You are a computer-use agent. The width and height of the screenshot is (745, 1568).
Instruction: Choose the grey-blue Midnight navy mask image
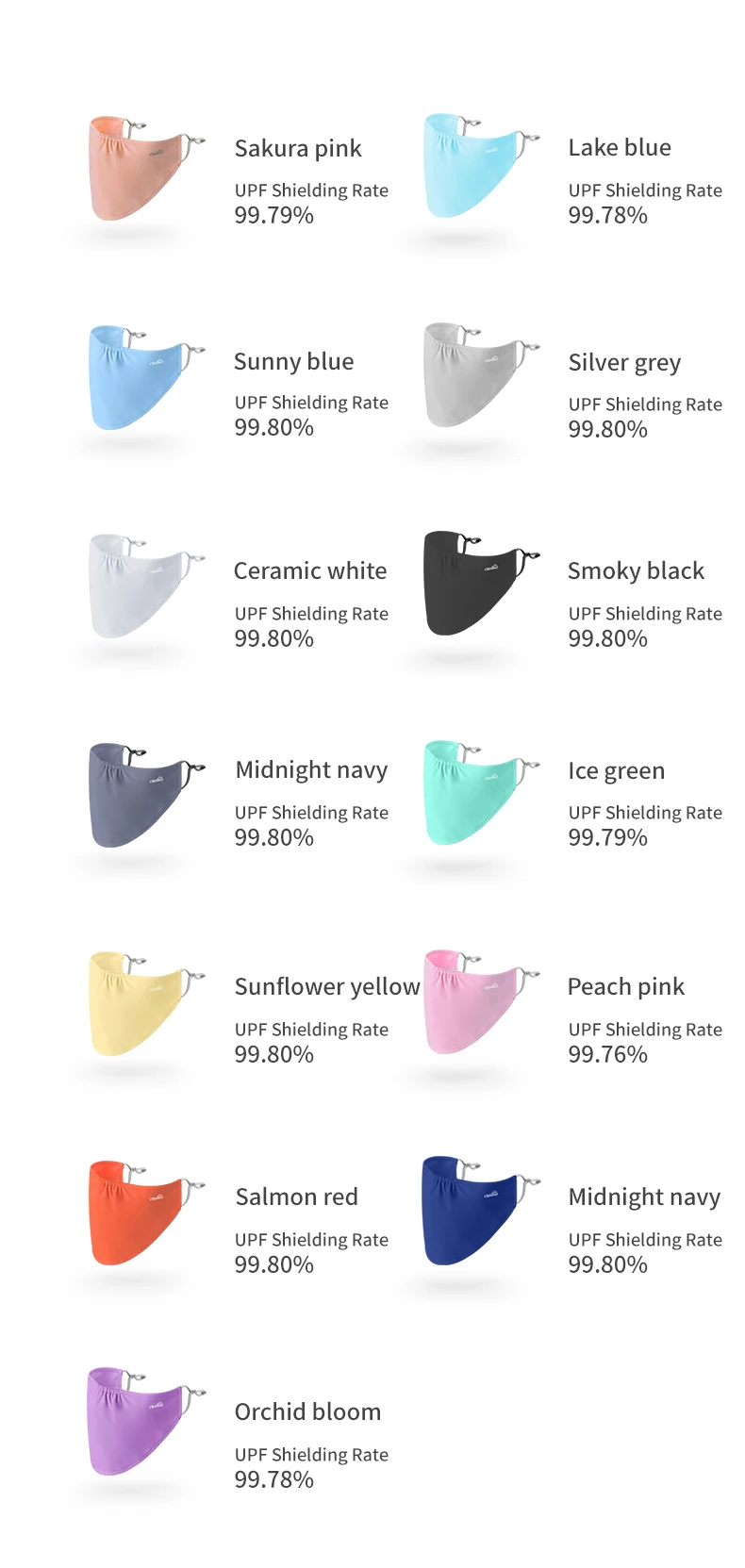146,796
